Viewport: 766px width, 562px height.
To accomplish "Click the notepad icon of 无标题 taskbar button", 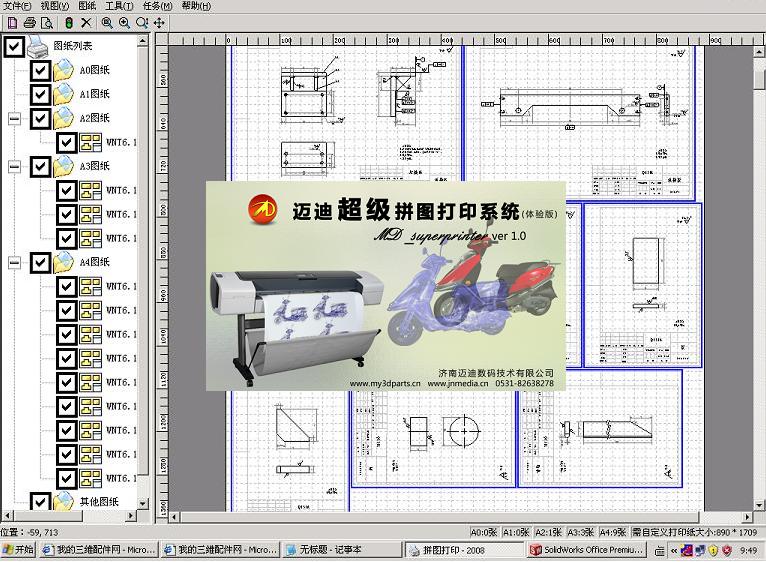I will 291,550.
